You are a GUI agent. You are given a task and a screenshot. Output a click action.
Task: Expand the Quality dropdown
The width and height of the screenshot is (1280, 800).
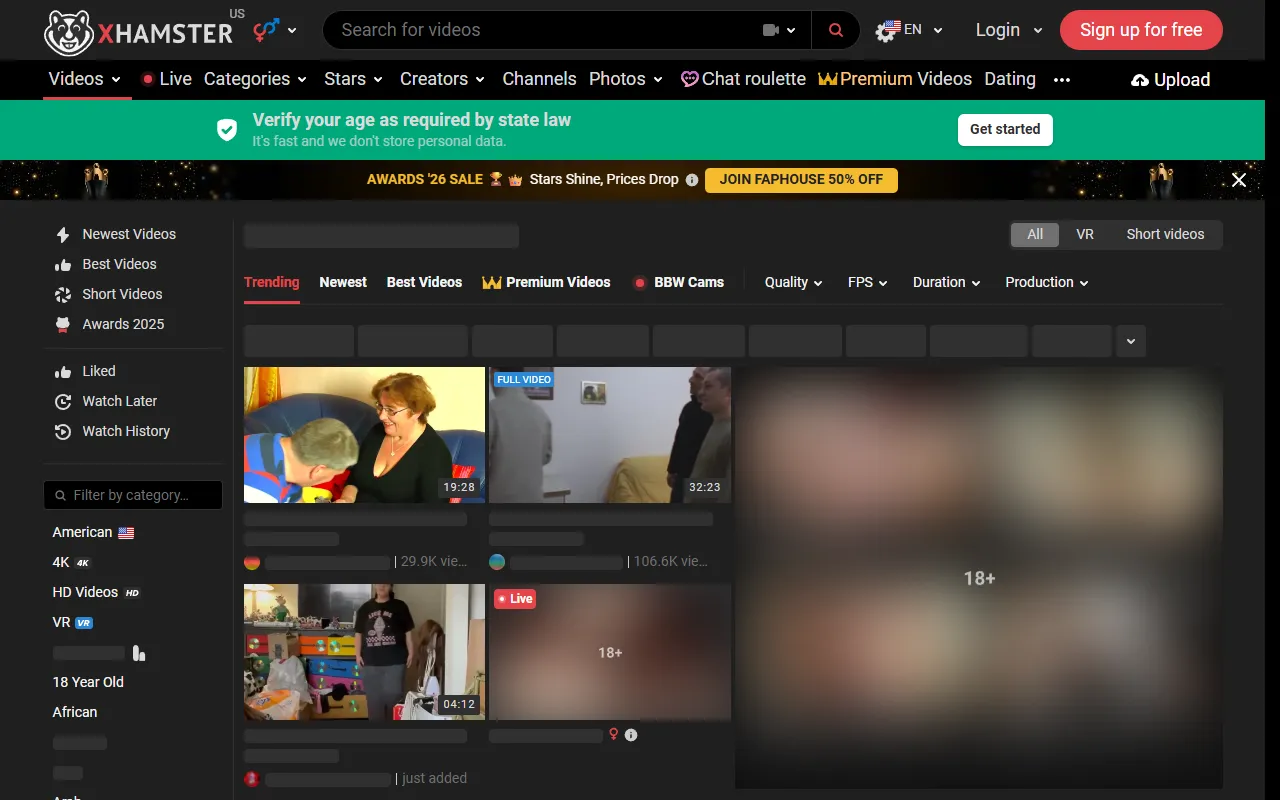tap(794, 282)
